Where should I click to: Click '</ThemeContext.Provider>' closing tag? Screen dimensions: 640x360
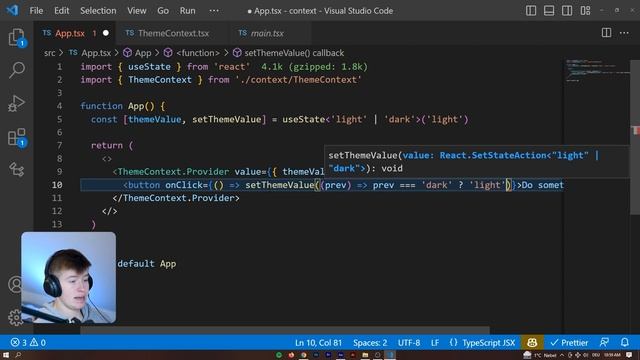pyautogui.click(x=176, y=198)
